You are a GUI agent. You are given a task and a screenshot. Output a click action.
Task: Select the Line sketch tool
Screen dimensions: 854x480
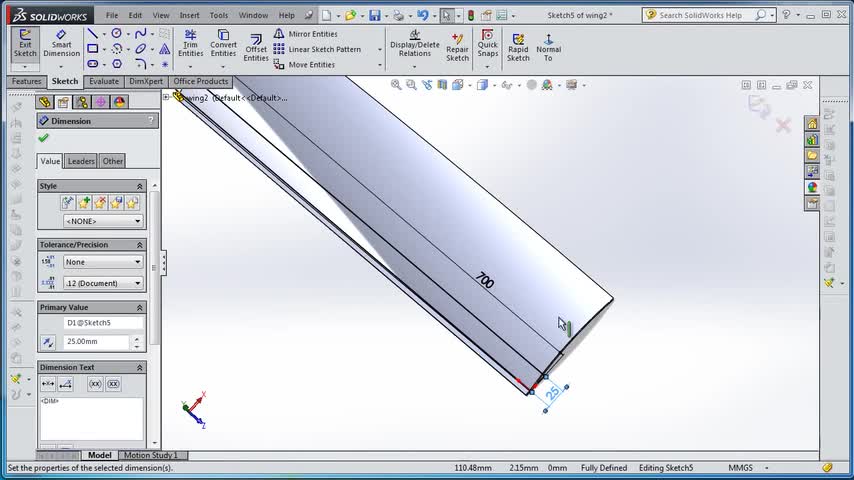(93, 34)
